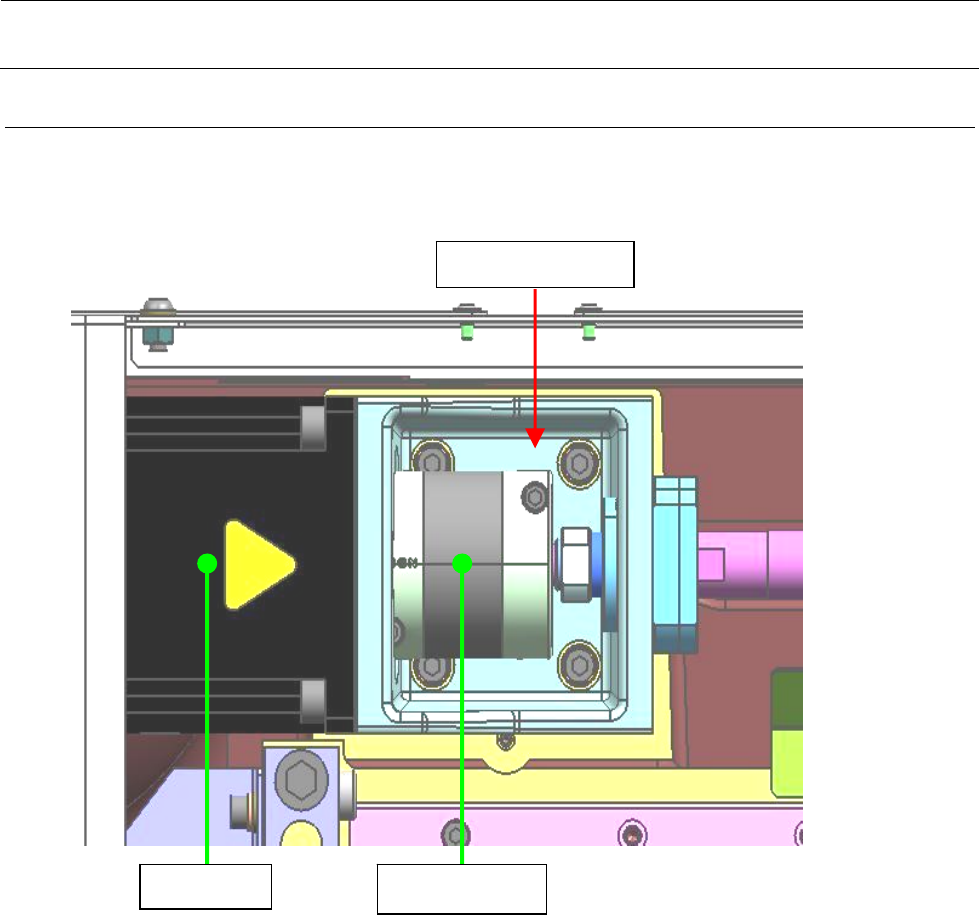
Task: Click the yellow triangle arrow on the motor
Action: [x=259, y=565]
